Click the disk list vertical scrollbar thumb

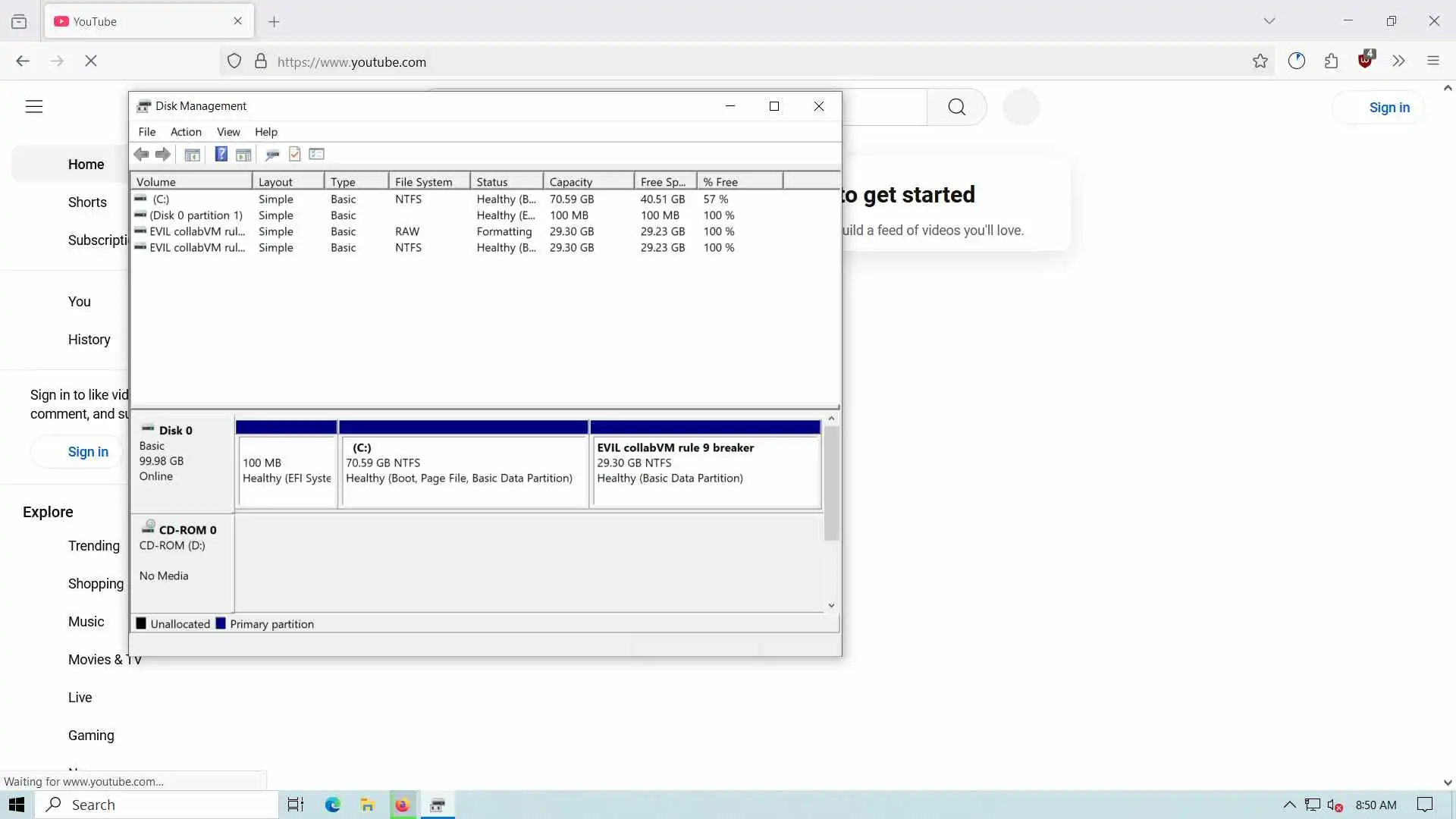point(831,482)
